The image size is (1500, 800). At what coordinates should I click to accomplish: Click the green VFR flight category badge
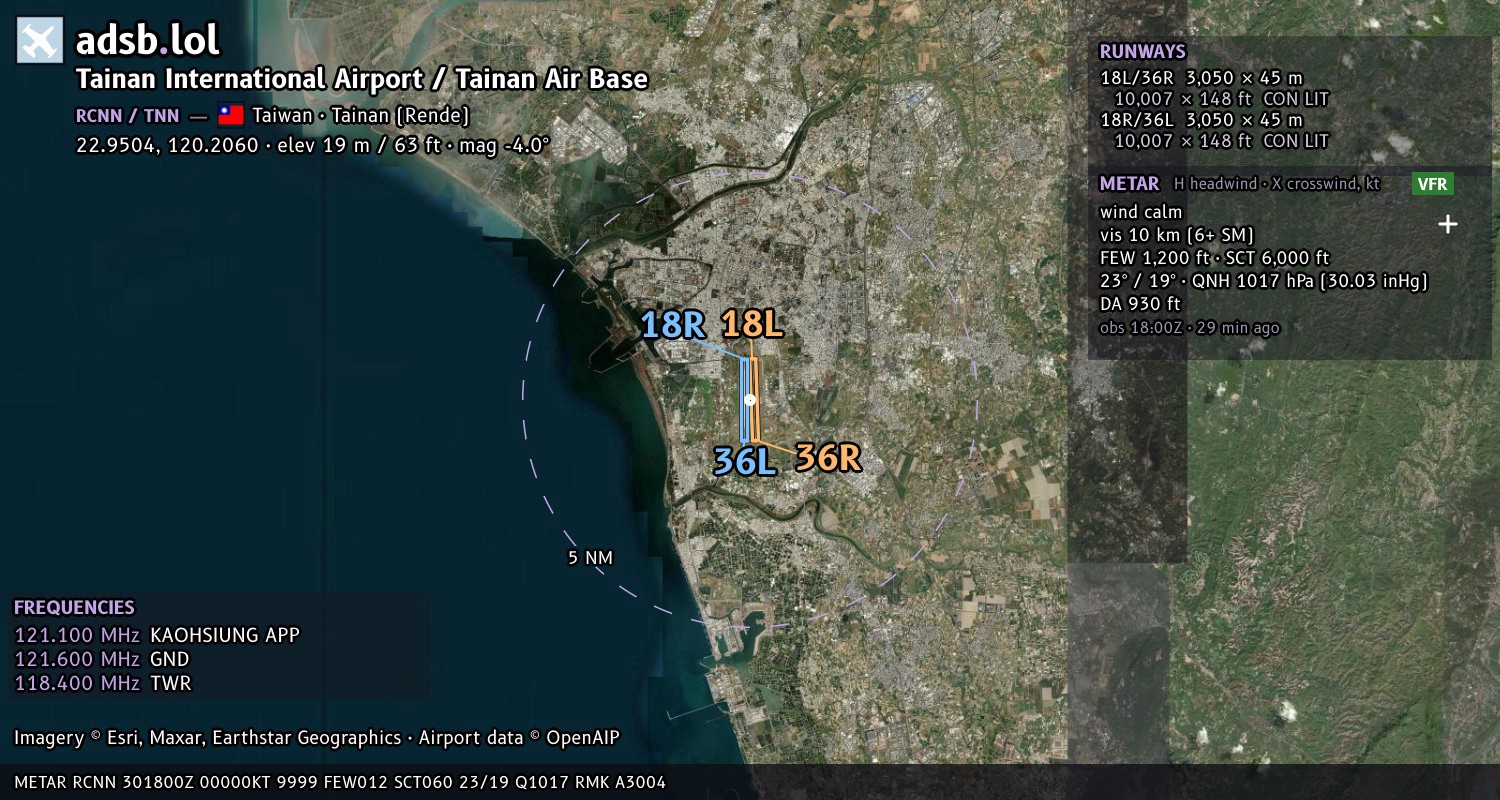1433,184
